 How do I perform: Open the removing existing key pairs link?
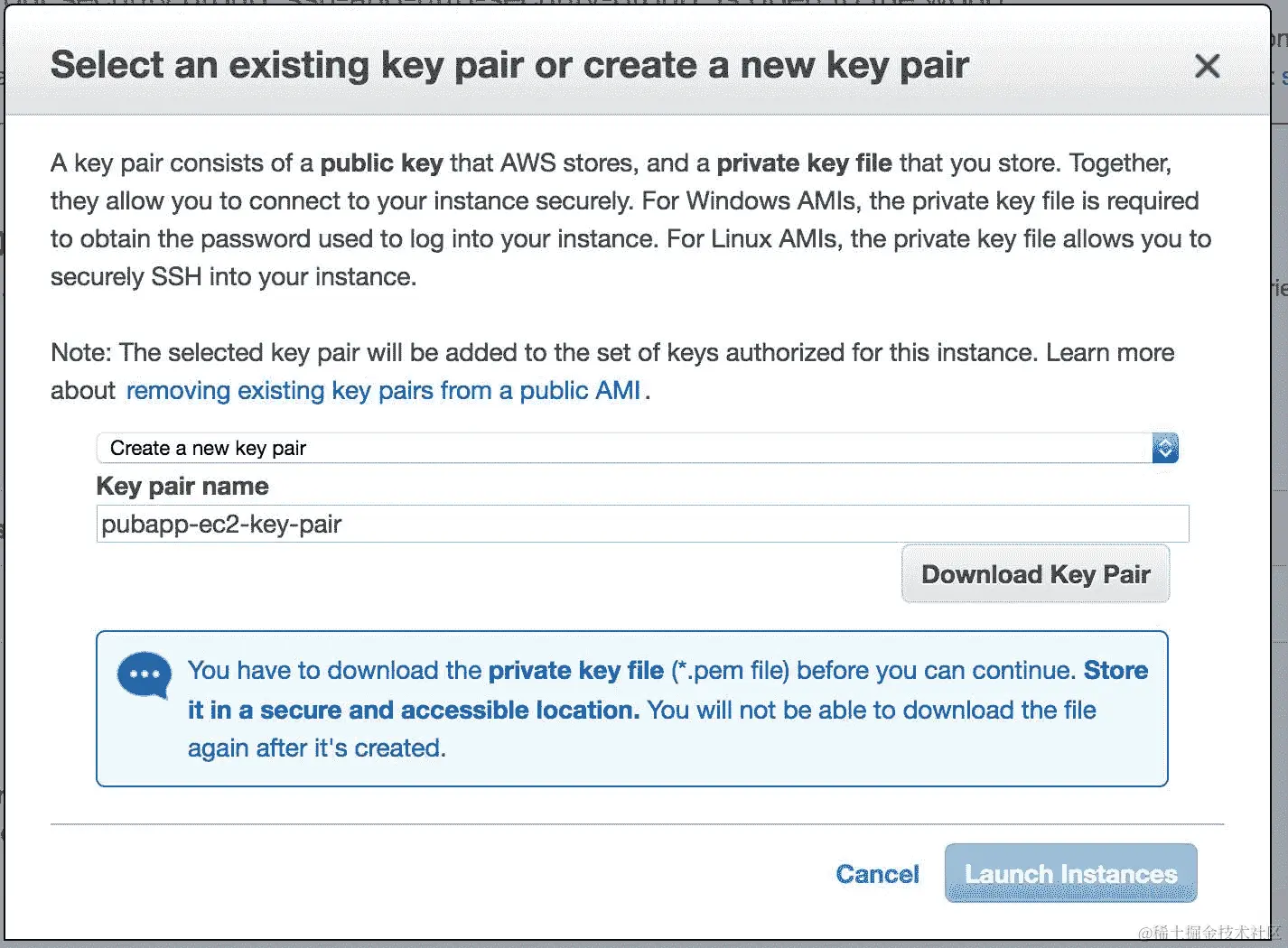pyautogui.click(x=384, y=391)
